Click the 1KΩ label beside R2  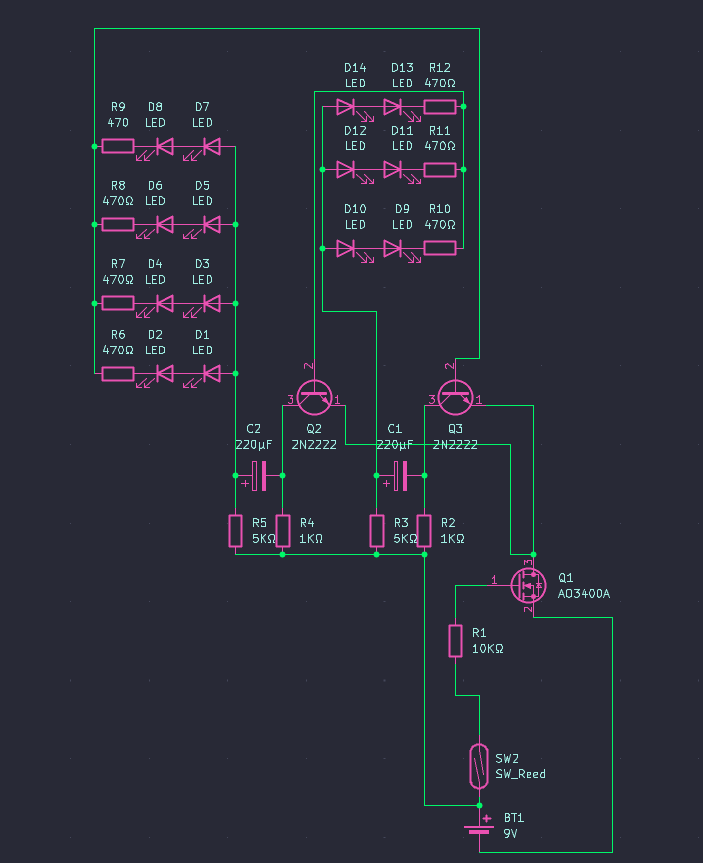click(452, 539)
